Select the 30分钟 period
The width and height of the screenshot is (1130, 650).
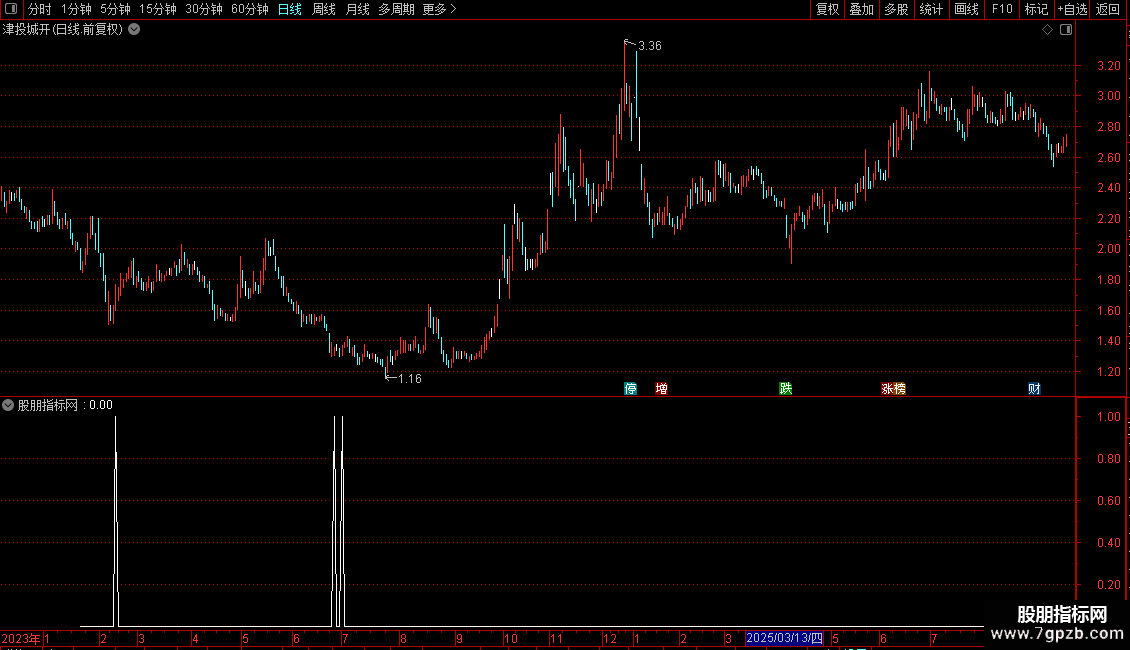click(x=203, y=9)
